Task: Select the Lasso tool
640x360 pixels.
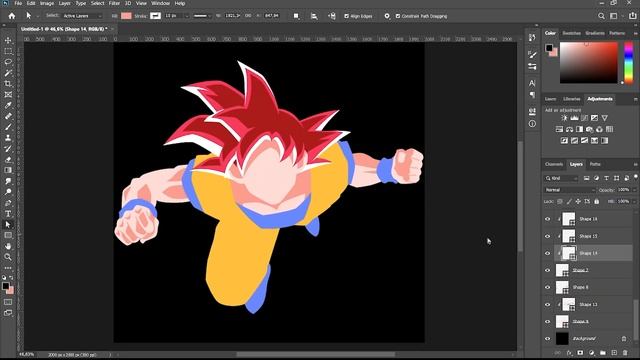Action: 8,62
